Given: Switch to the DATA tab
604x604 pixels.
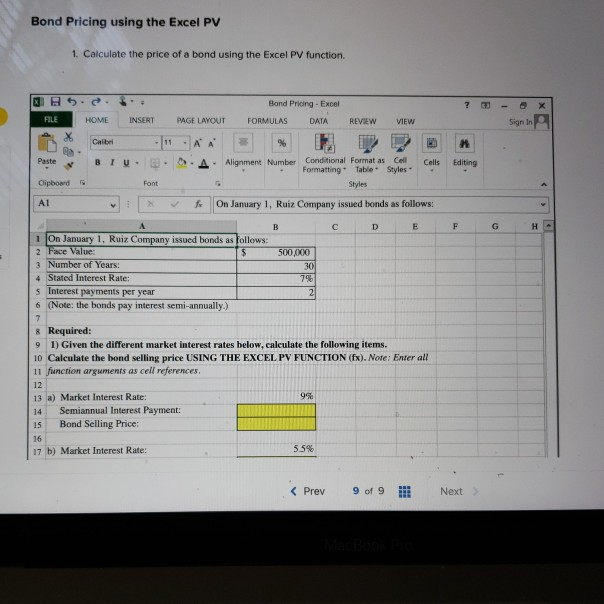Looking at the screenshot, I should point(319,121).
